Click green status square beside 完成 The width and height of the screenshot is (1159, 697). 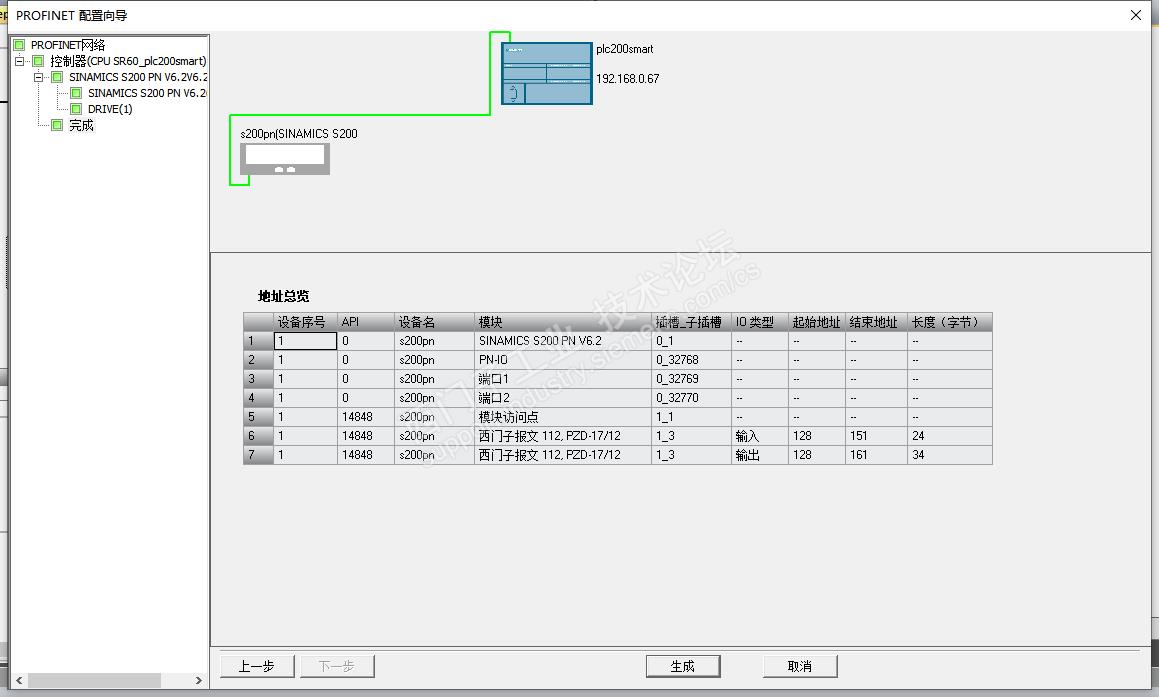(57, 126)
